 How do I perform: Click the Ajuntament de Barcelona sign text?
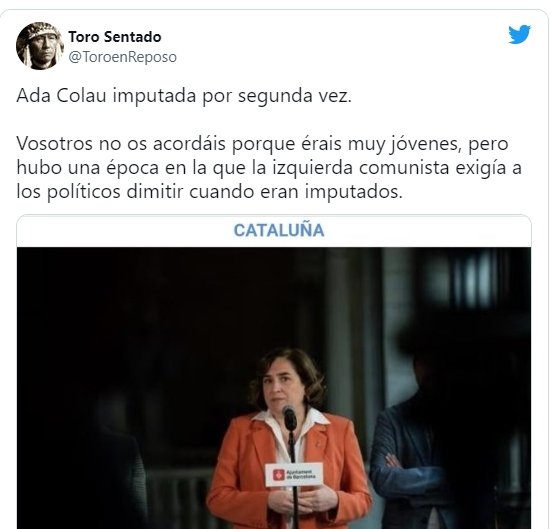tap(301, 474)
